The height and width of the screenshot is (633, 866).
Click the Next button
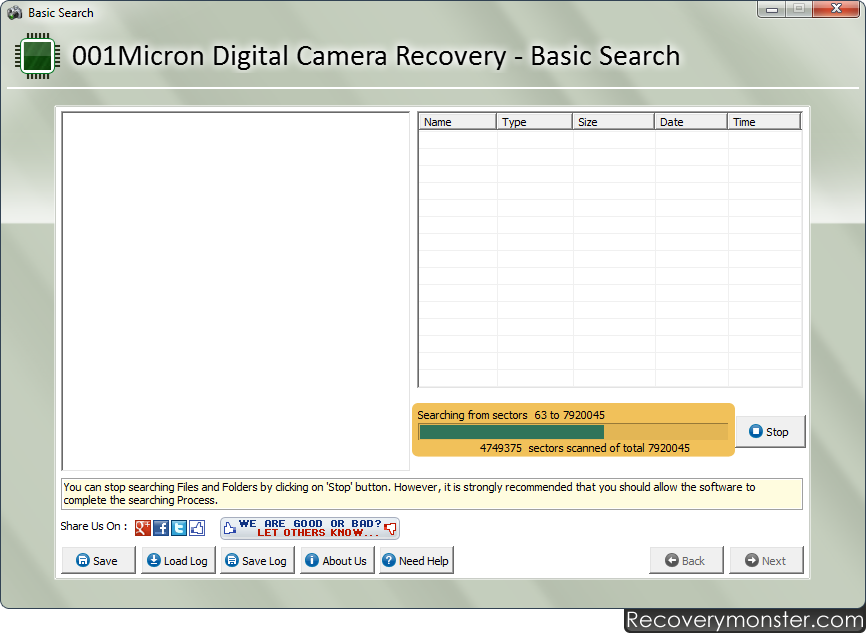tap(766, 561)
